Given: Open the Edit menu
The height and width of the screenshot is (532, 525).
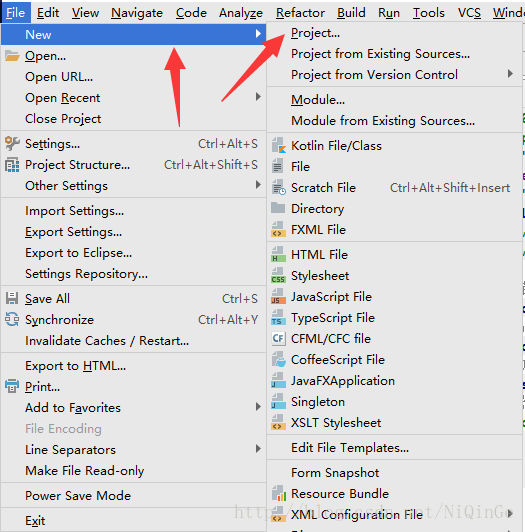Looking at the screenshot, I should (48, 13).
